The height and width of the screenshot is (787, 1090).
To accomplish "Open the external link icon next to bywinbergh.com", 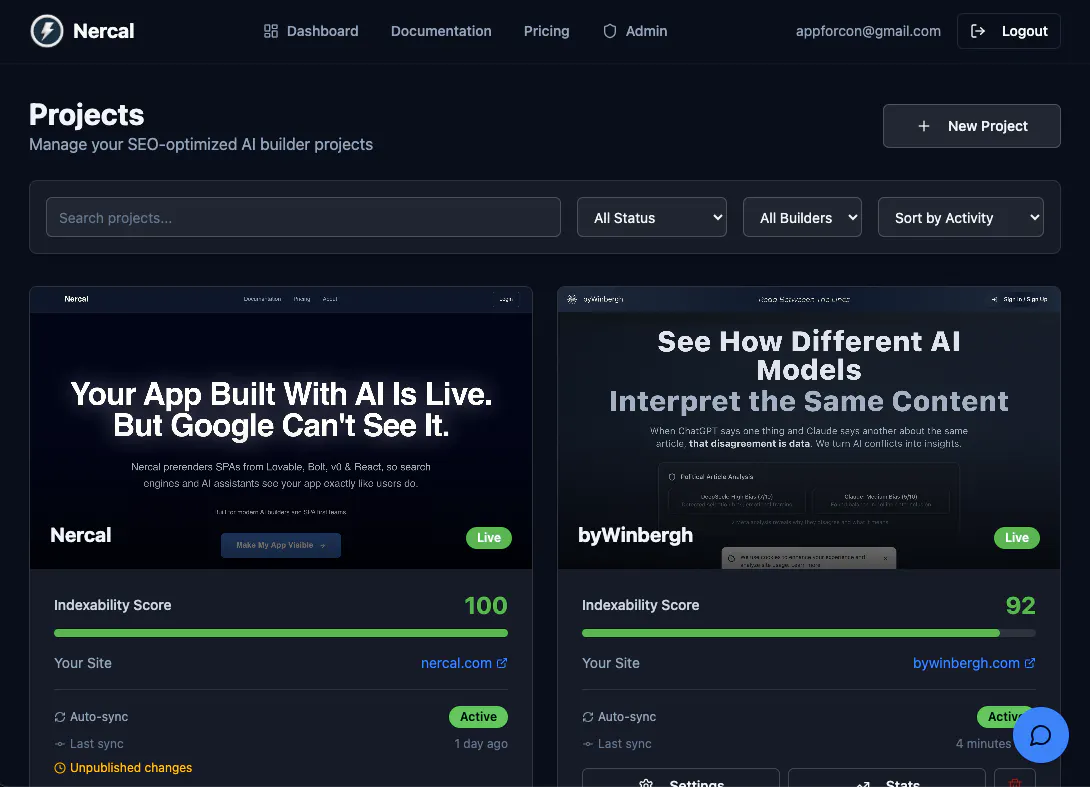I will (1030, 663).
